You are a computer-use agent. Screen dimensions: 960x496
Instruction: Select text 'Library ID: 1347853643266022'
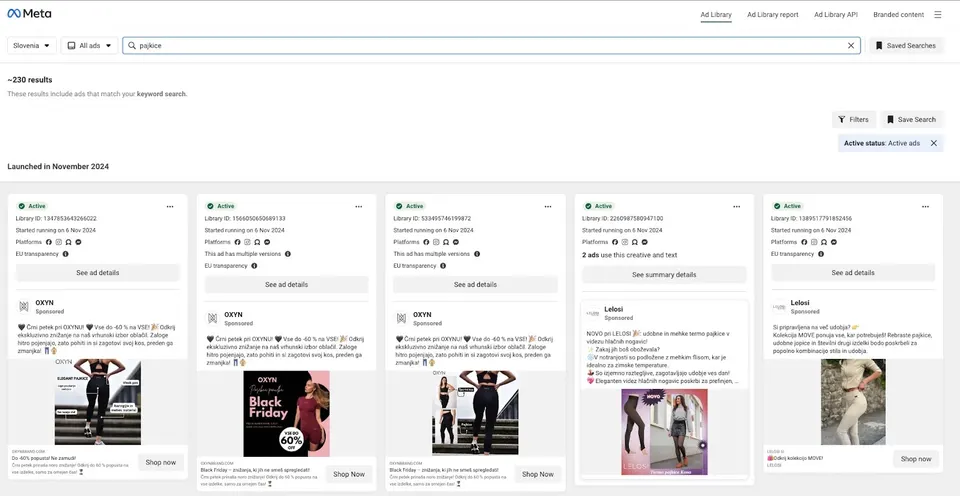point(56,219)
